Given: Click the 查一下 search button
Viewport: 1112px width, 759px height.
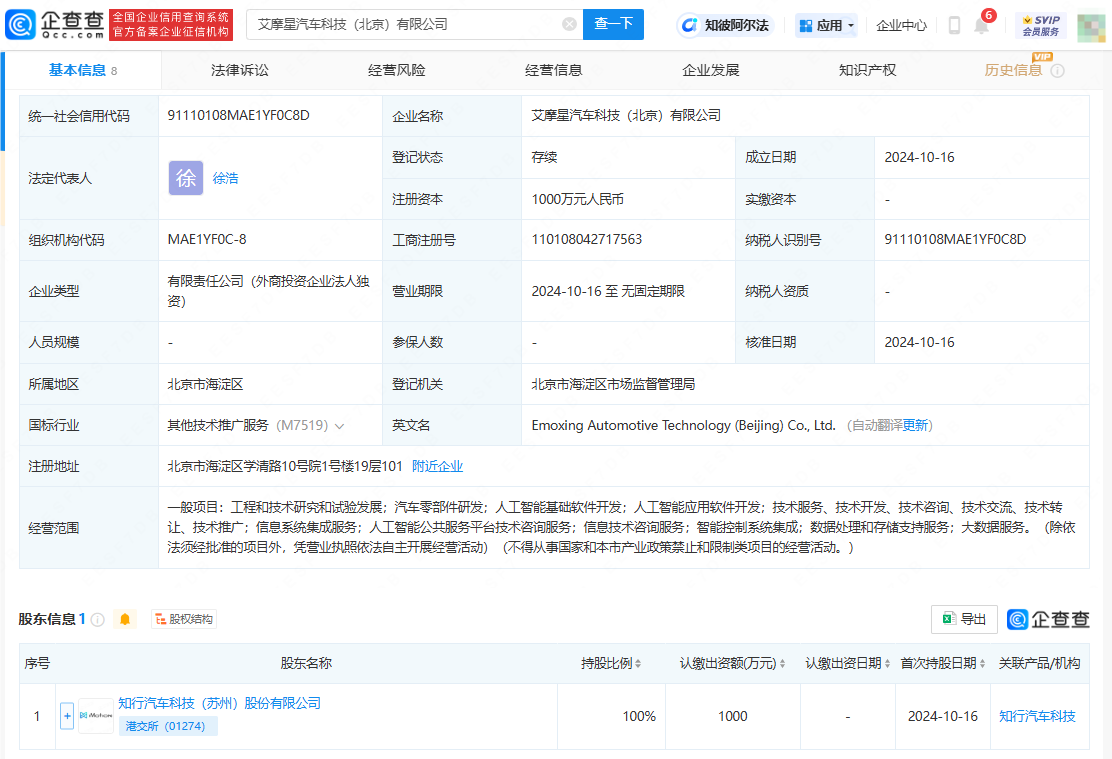Looking at the screenshot, I should point(613,24).
